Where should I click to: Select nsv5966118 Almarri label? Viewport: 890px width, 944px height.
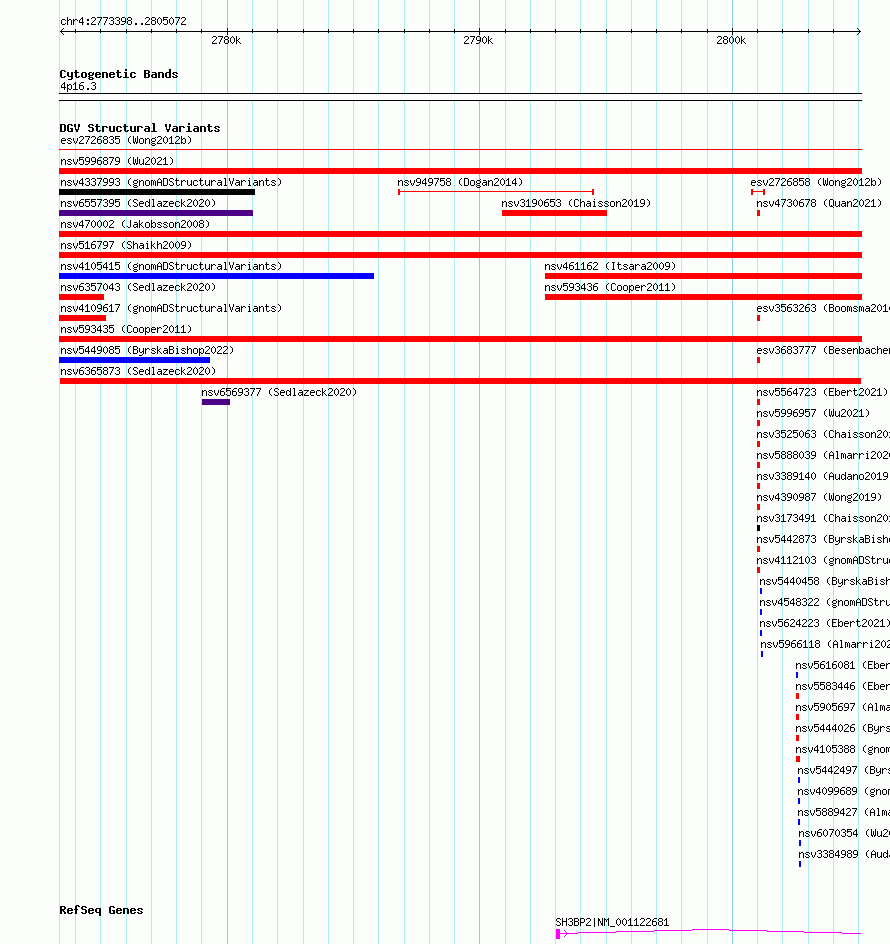tap(825, 645)
